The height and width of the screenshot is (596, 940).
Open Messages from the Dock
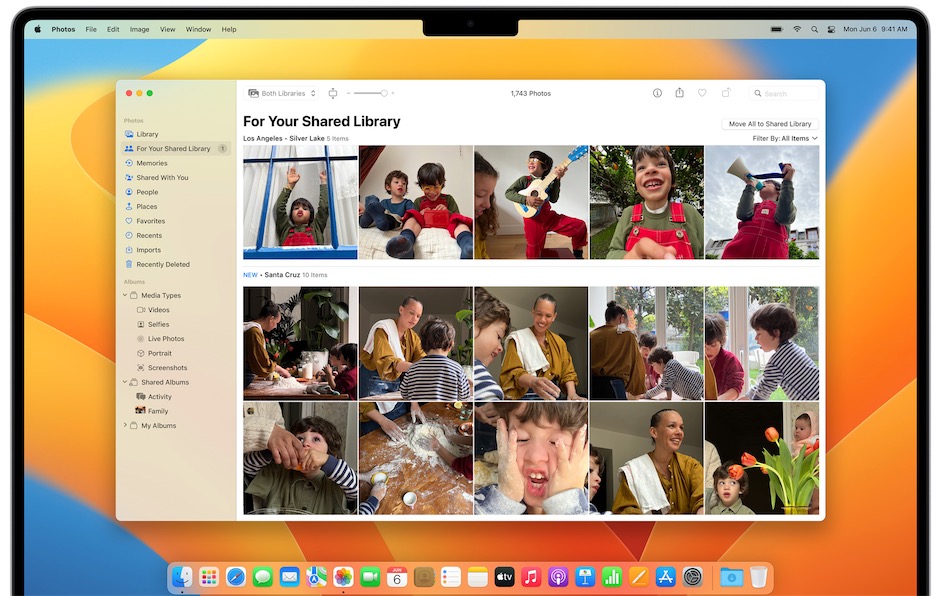(263, 577)
